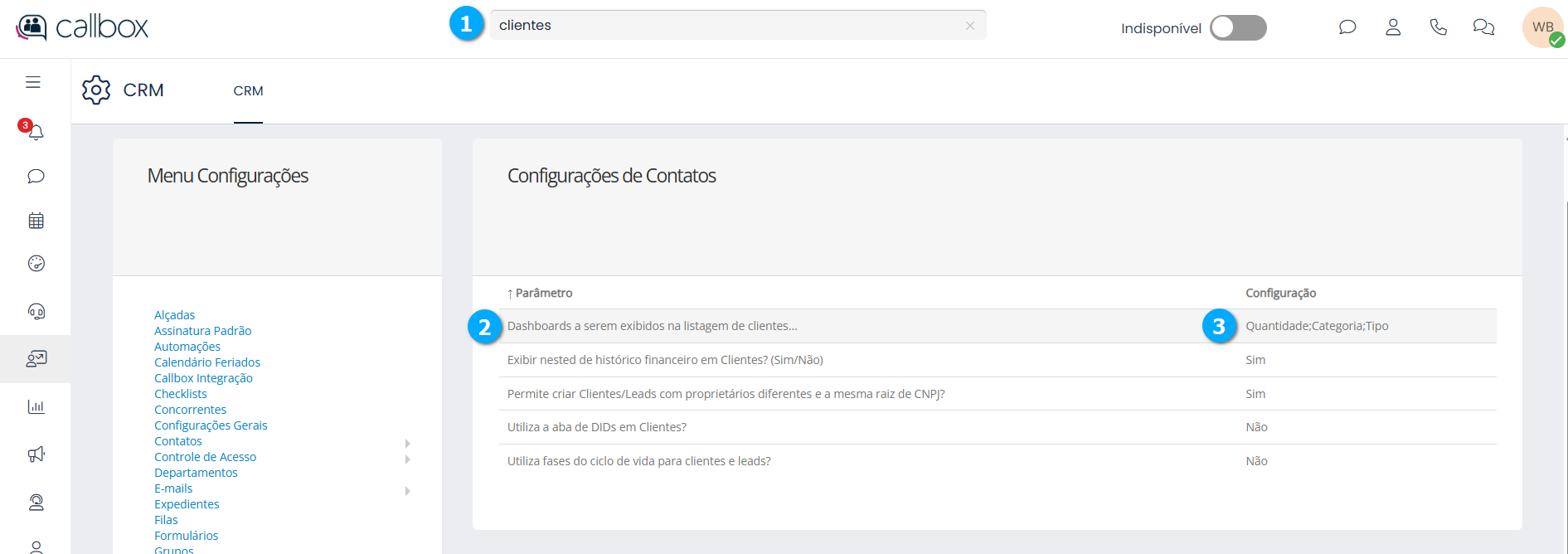Open the Automações settings link
Screen dimensions: 1568x554
[187, 347]
